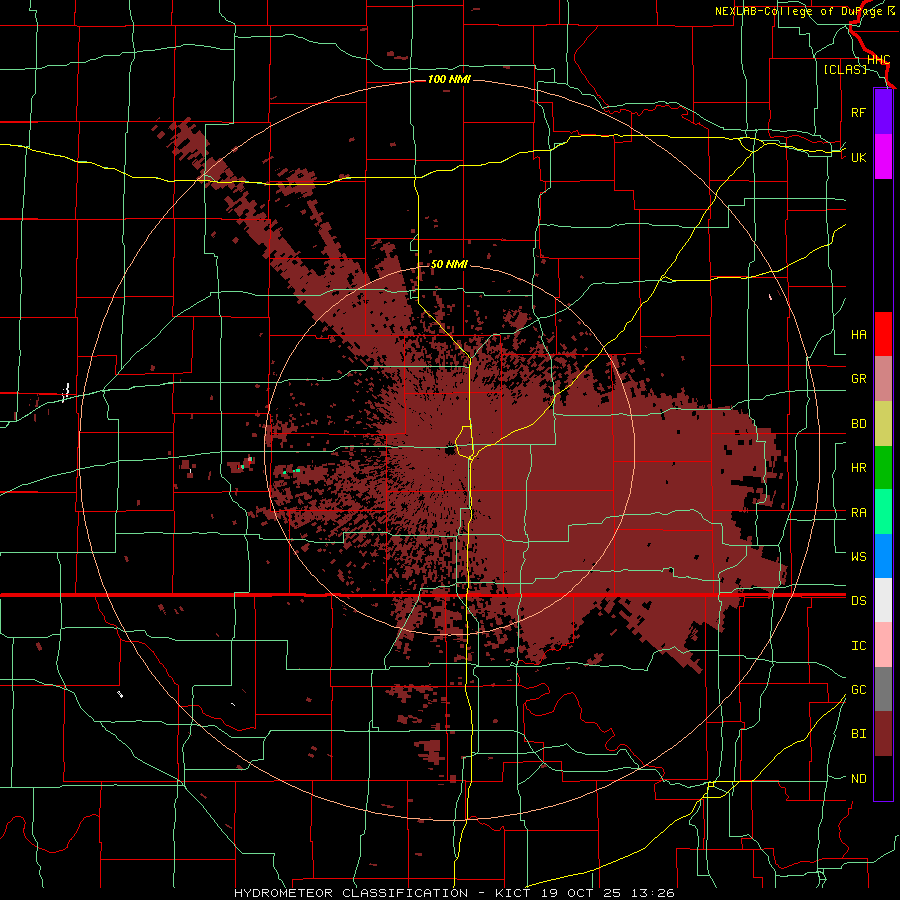Select the blue WS legend swatch

[883, 556]
